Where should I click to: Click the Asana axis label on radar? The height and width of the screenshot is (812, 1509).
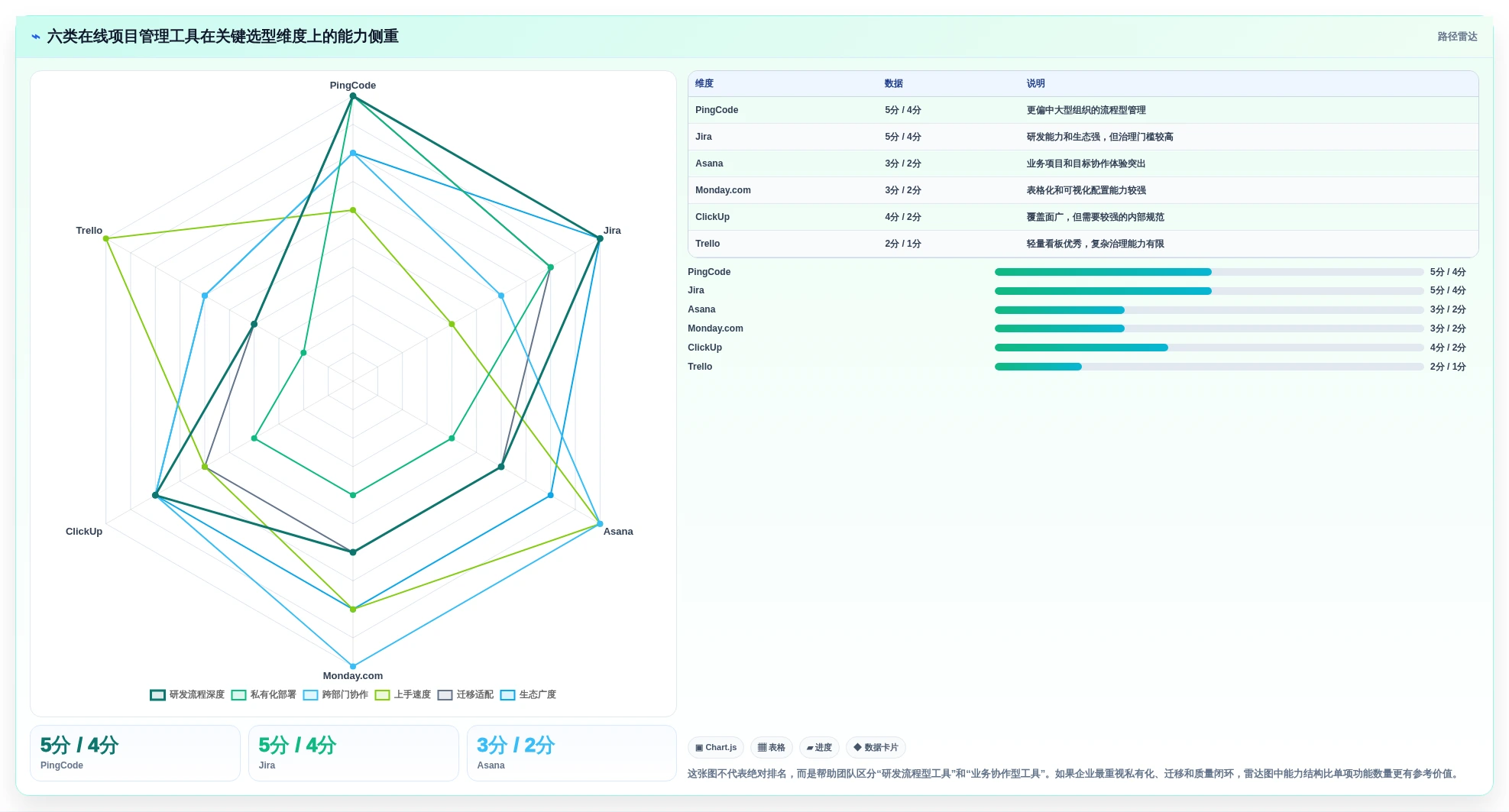618,532
